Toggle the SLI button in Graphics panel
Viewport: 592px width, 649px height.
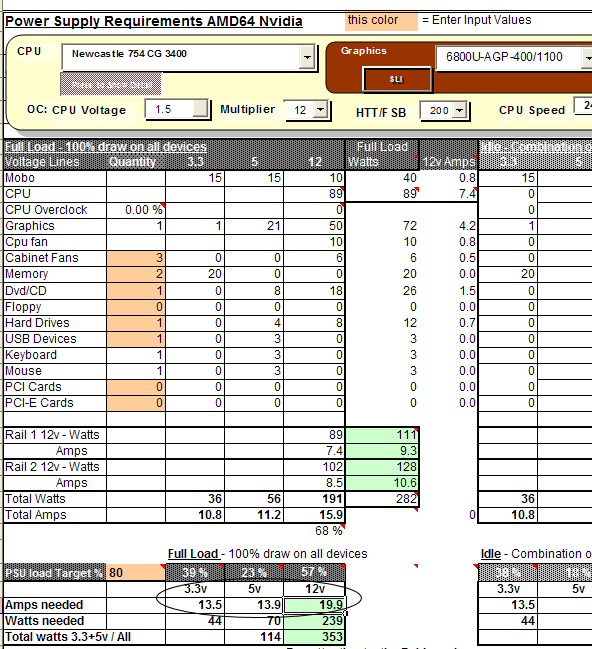[x=397, y=79]
